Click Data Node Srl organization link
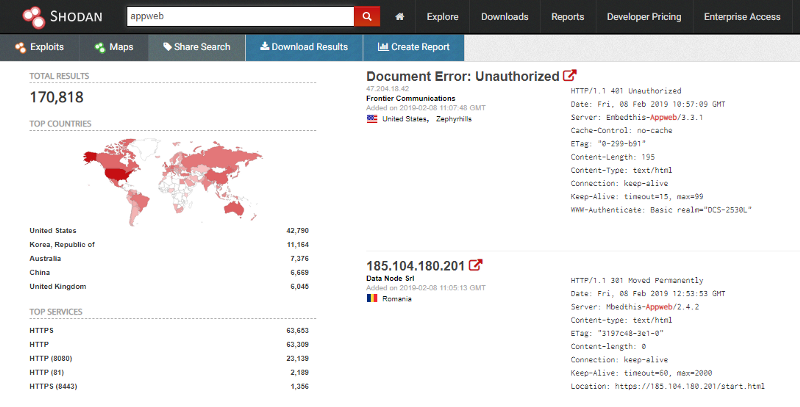The height and width of the screenshot is (407, 800). tap(390, 278)
